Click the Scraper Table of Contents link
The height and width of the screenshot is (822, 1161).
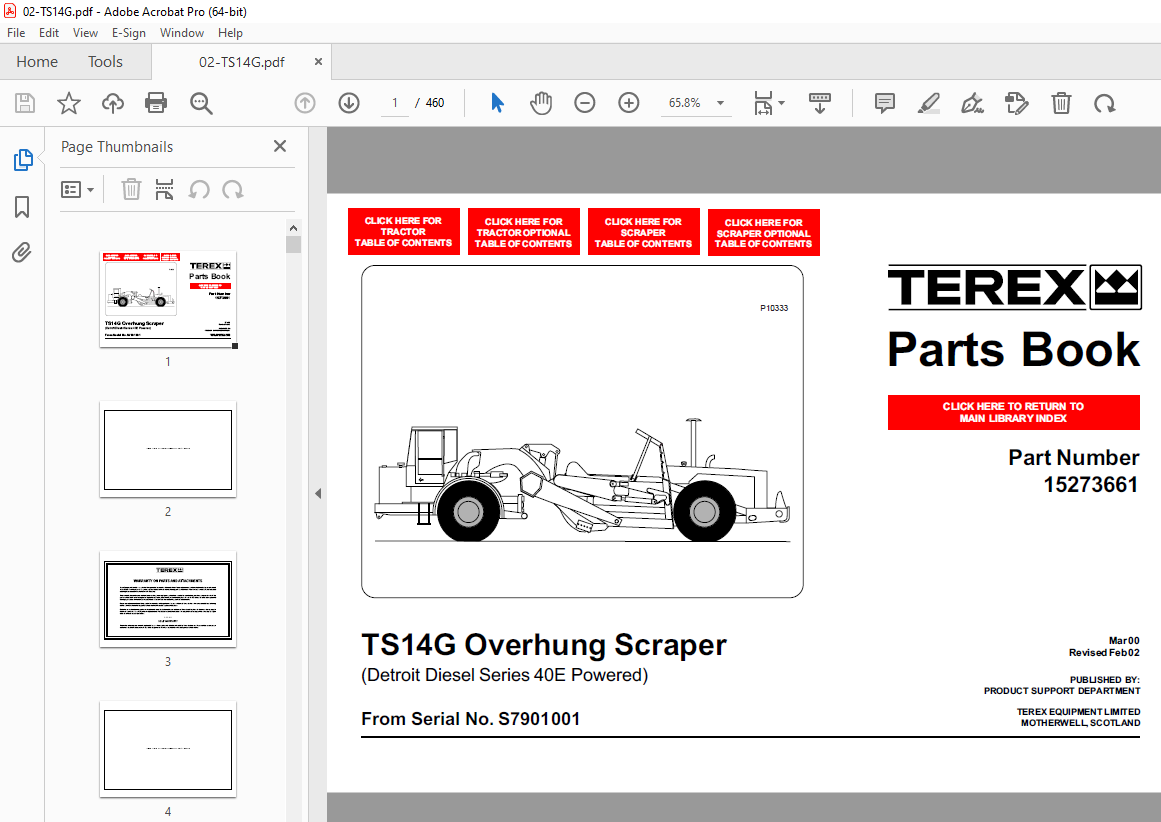[643, 233]
